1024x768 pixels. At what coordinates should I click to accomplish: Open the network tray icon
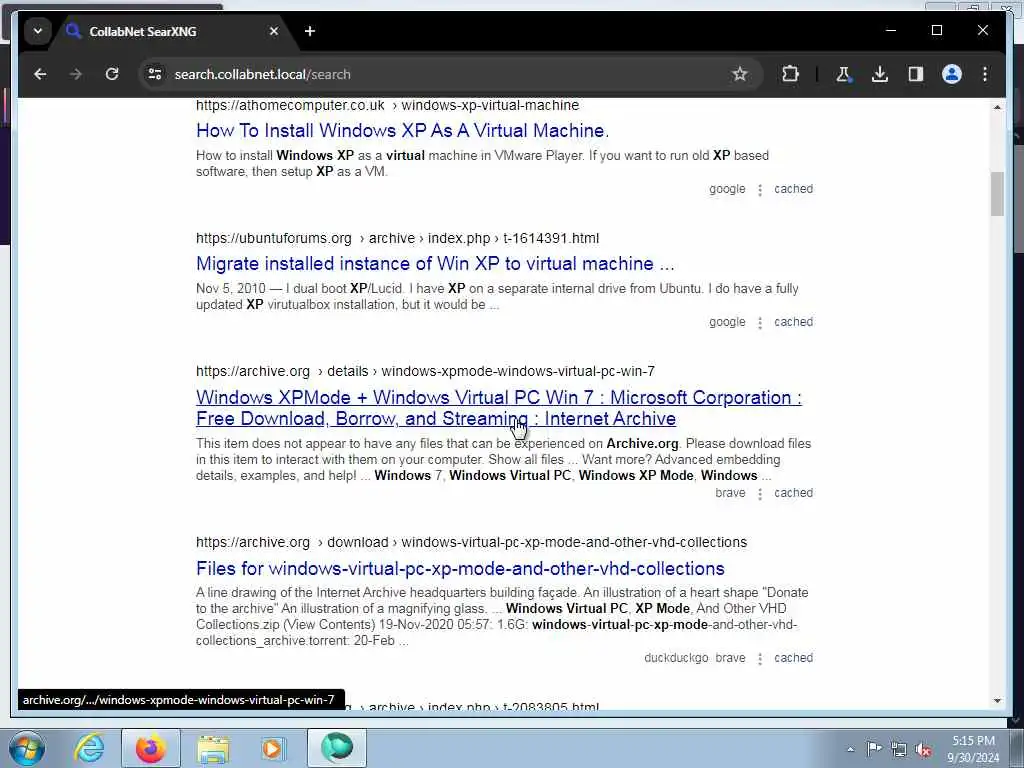(x=899, y=749)
